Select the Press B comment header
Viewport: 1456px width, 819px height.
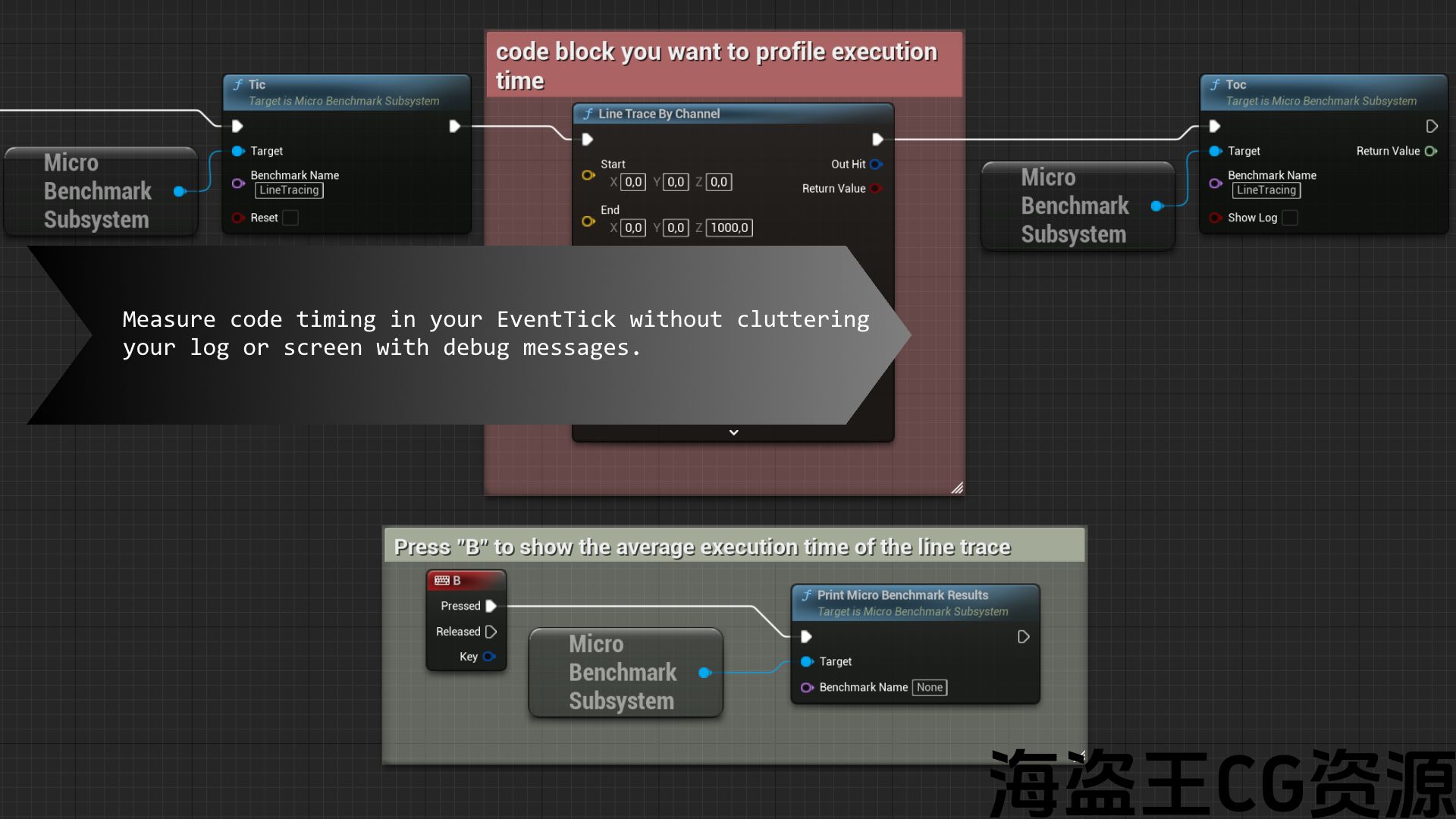pyautogui.click(x=701, y=547)
